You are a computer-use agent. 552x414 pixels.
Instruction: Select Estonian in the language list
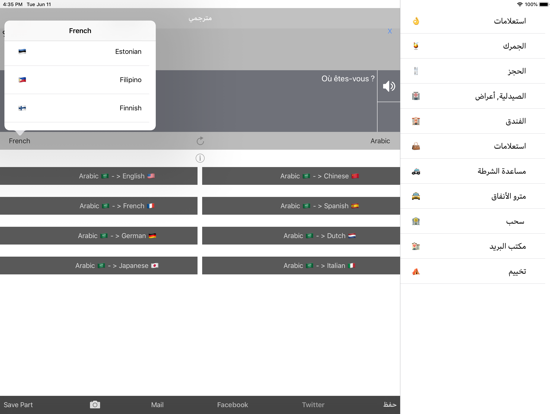[x=80, y=51]
